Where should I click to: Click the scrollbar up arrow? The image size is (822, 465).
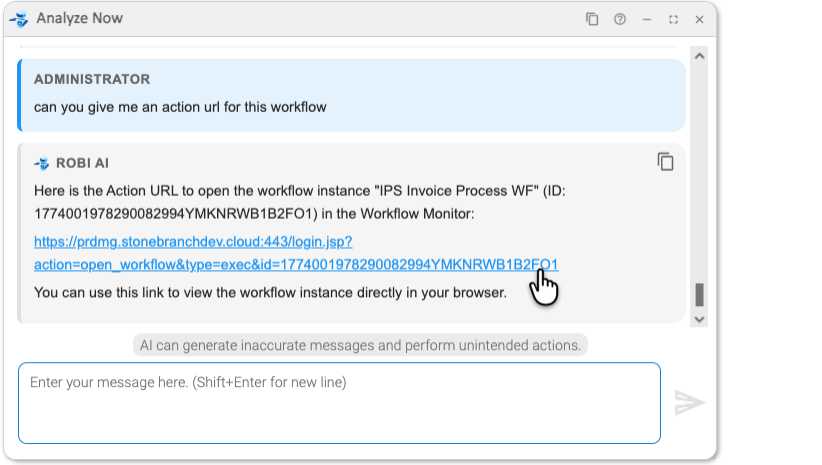(x=700, y=56)
